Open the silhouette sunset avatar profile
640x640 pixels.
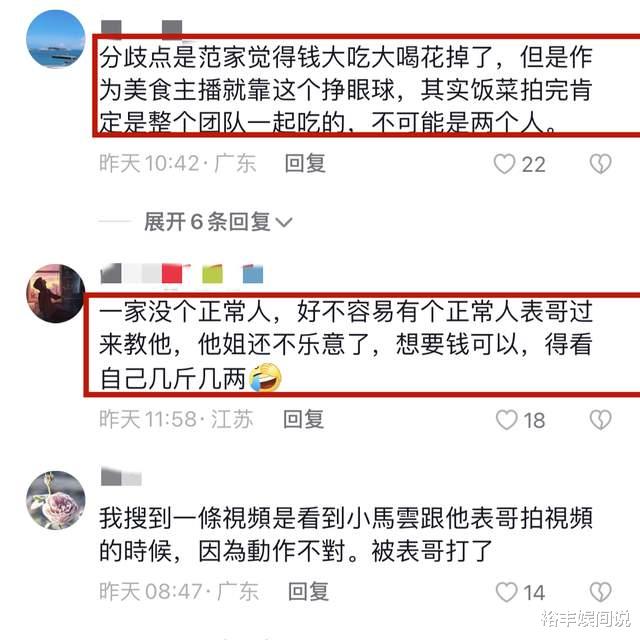pos(56,293)
